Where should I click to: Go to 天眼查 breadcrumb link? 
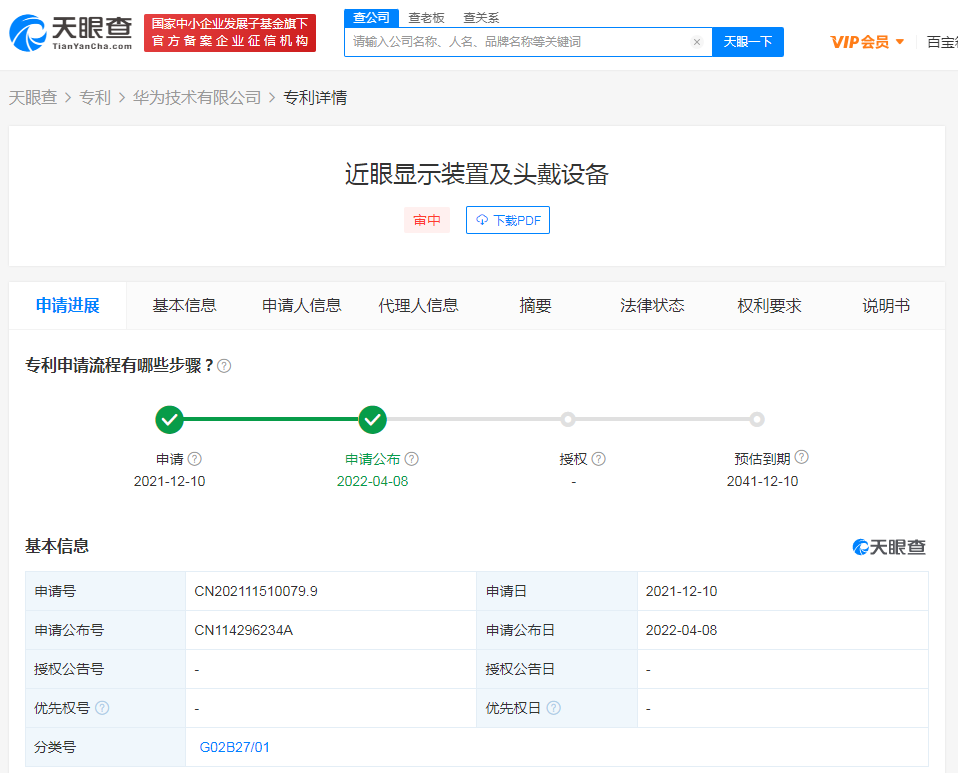pos(33,98)
